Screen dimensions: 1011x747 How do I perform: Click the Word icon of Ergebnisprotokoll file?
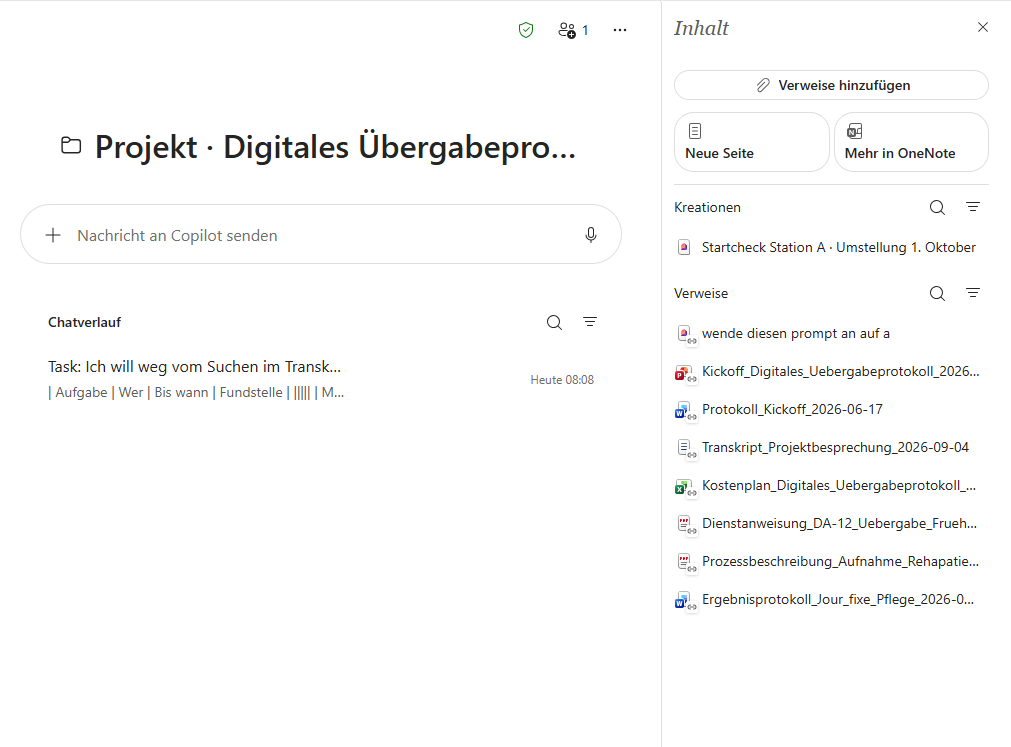coord(684,600)
